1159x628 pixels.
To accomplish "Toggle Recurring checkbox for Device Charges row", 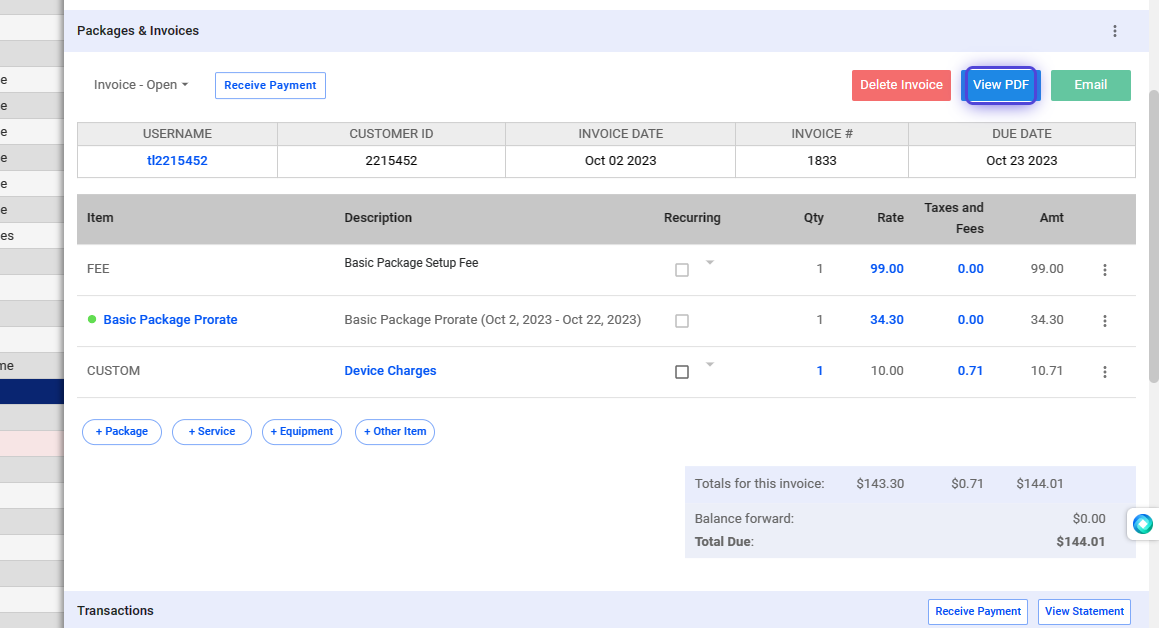I will pyautogui.click(x=682, y=372).
